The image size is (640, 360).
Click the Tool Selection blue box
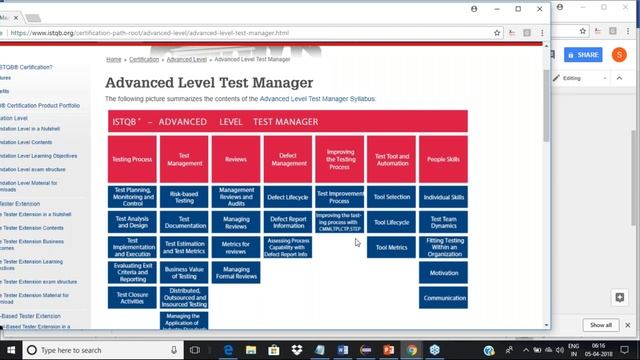[391, 197]
